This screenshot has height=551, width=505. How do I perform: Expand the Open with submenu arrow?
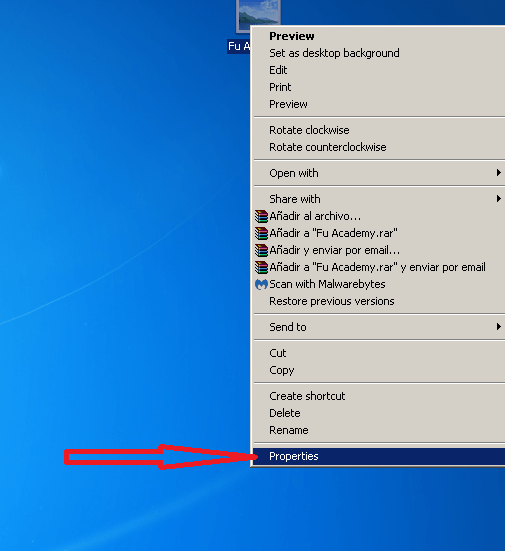click(x=498, y=173)
